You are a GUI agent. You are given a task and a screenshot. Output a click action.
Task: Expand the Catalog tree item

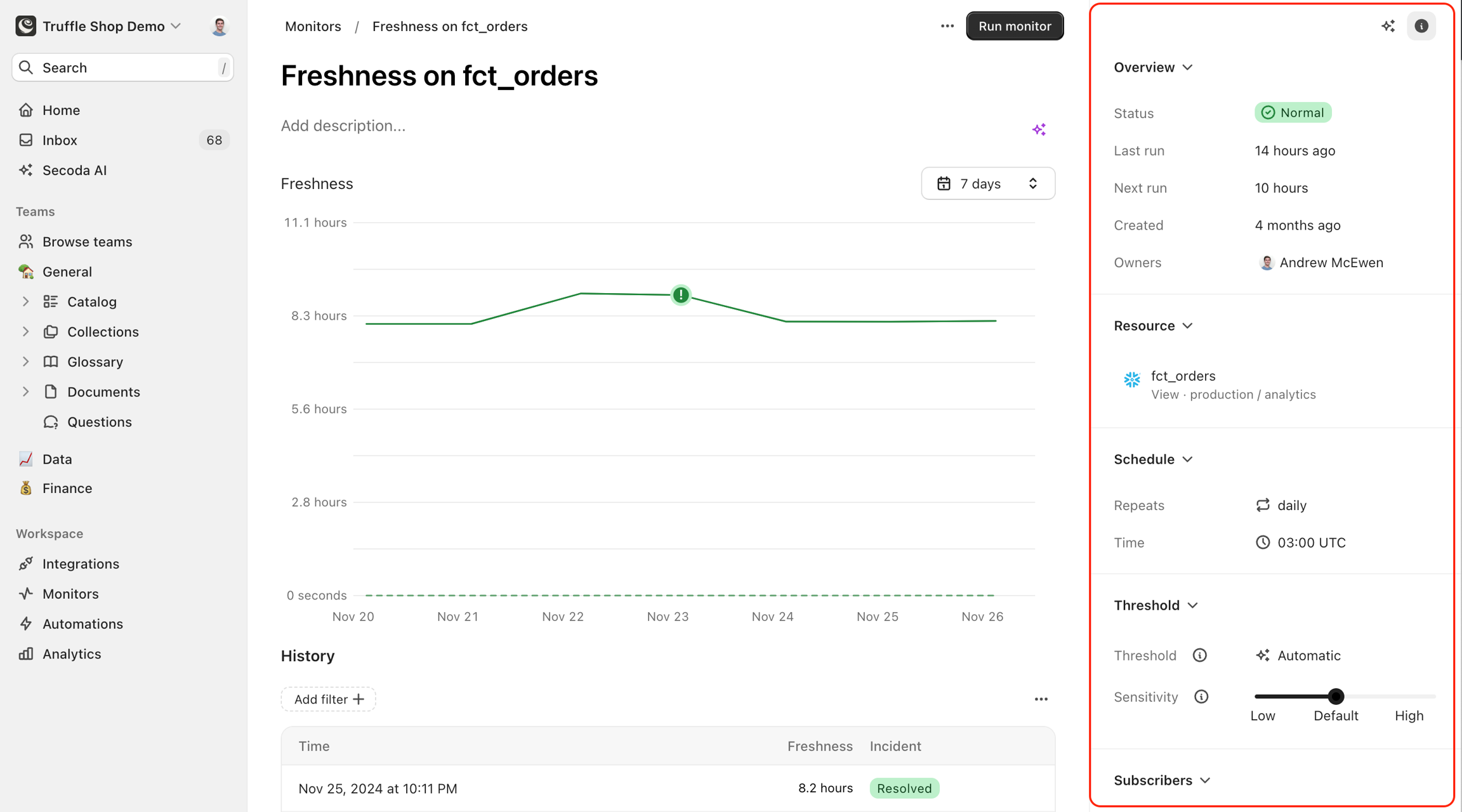coord(25,302)
